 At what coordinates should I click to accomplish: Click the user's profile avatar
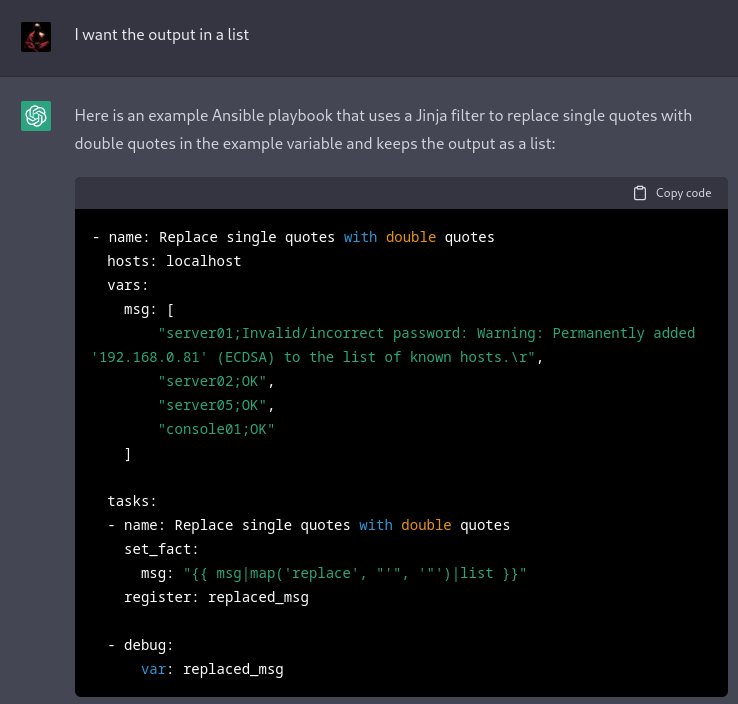coord(36,36)
